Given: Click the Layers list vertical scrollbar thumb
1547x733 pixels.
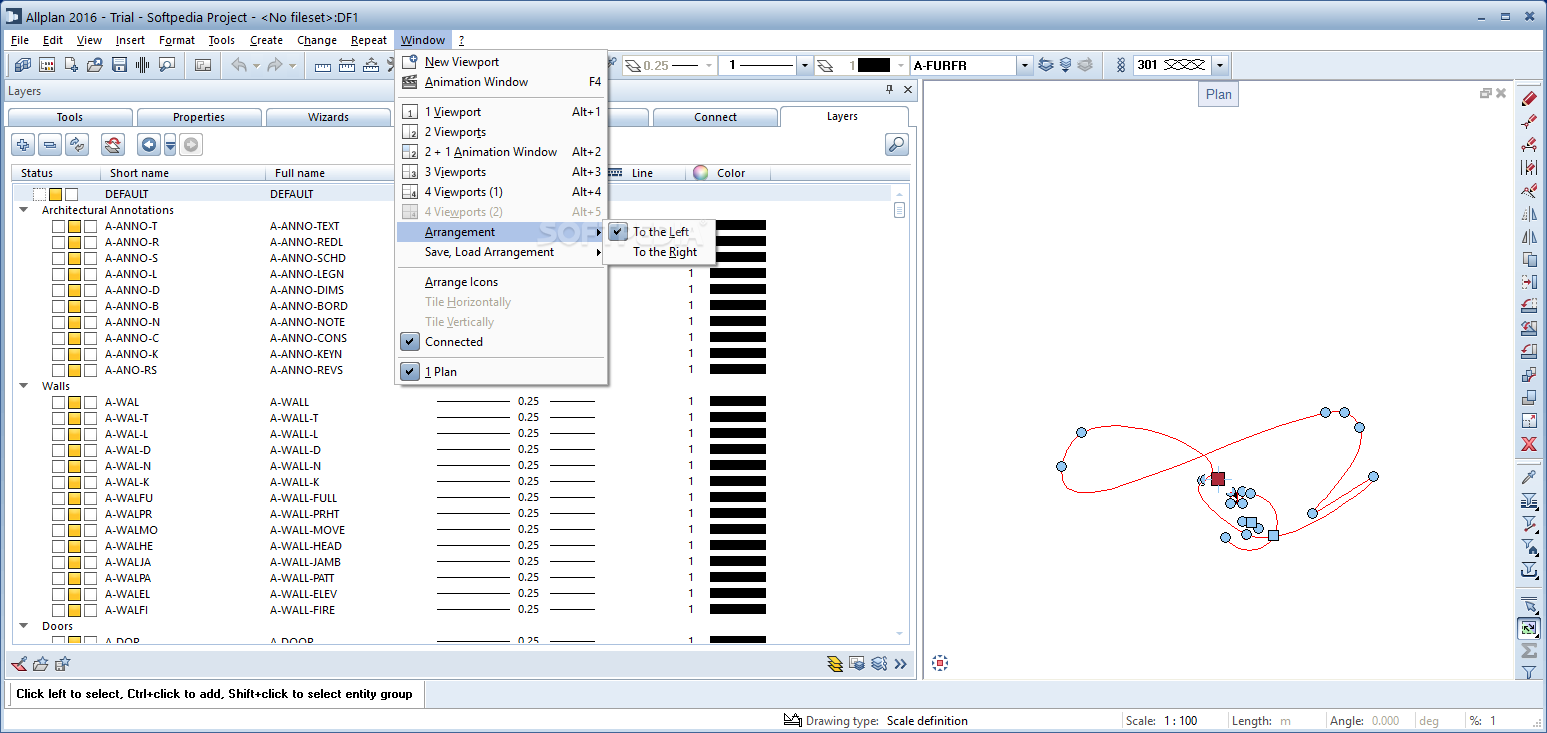Looking at the screenshot, I should point(899,210).
